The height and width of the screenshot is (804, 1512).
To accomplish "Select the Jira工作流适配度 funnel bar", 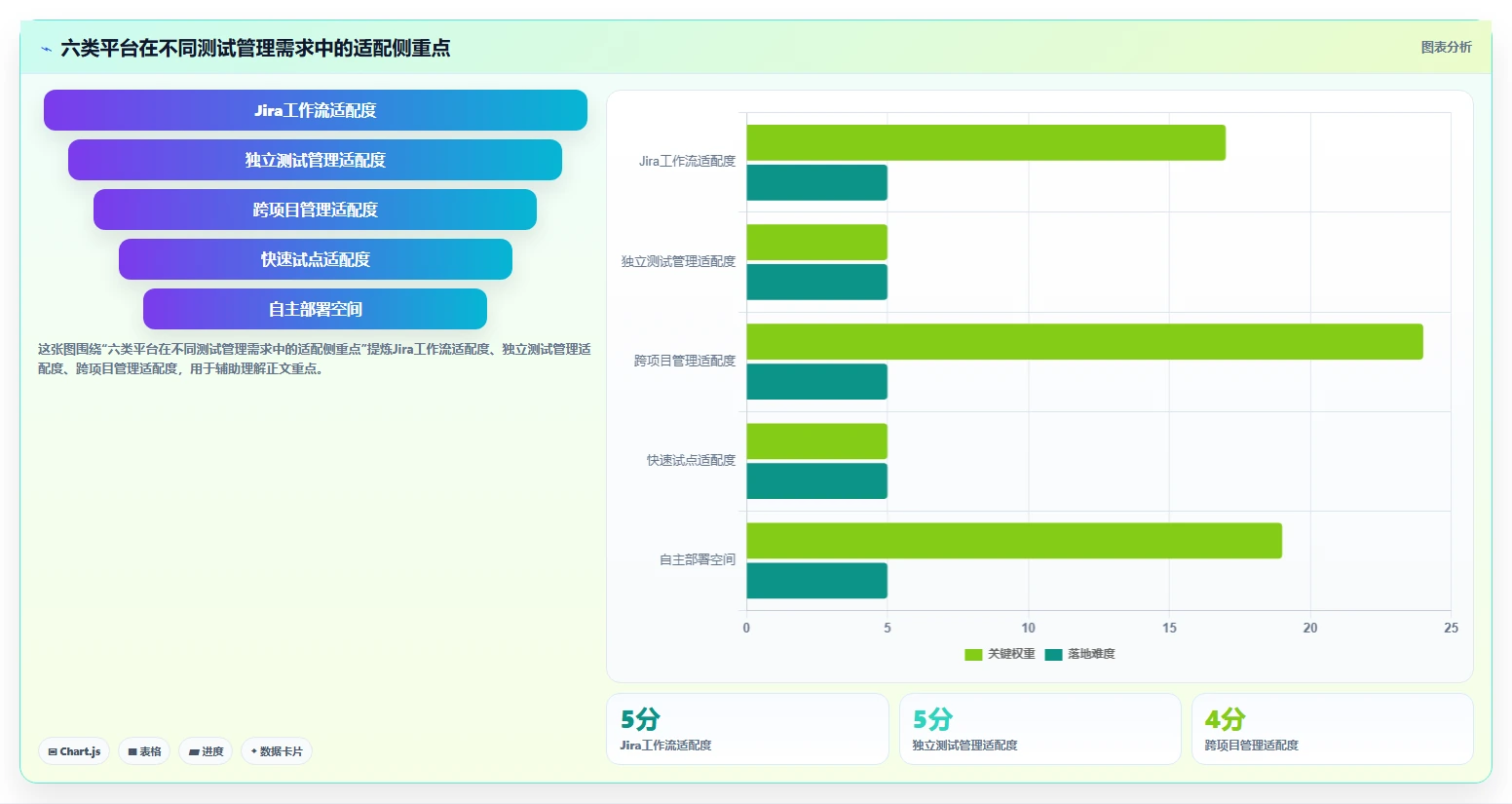I will [316, 110].
